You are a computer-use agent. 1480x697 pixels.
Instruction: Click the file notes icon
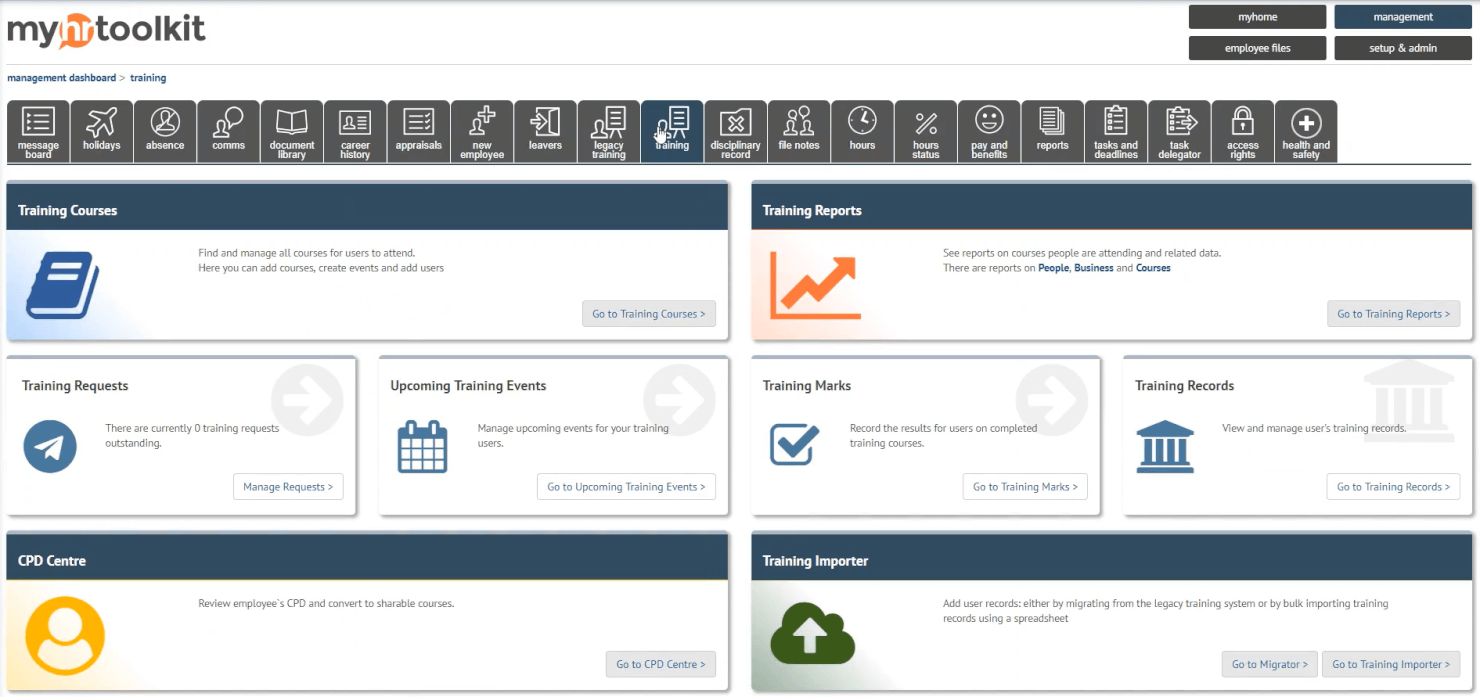coord(798,130)
